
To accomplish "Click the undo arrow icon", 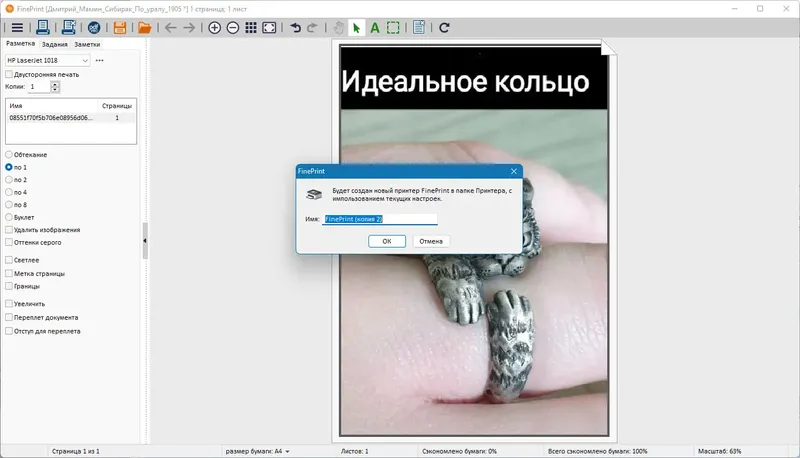I will 295,28.
